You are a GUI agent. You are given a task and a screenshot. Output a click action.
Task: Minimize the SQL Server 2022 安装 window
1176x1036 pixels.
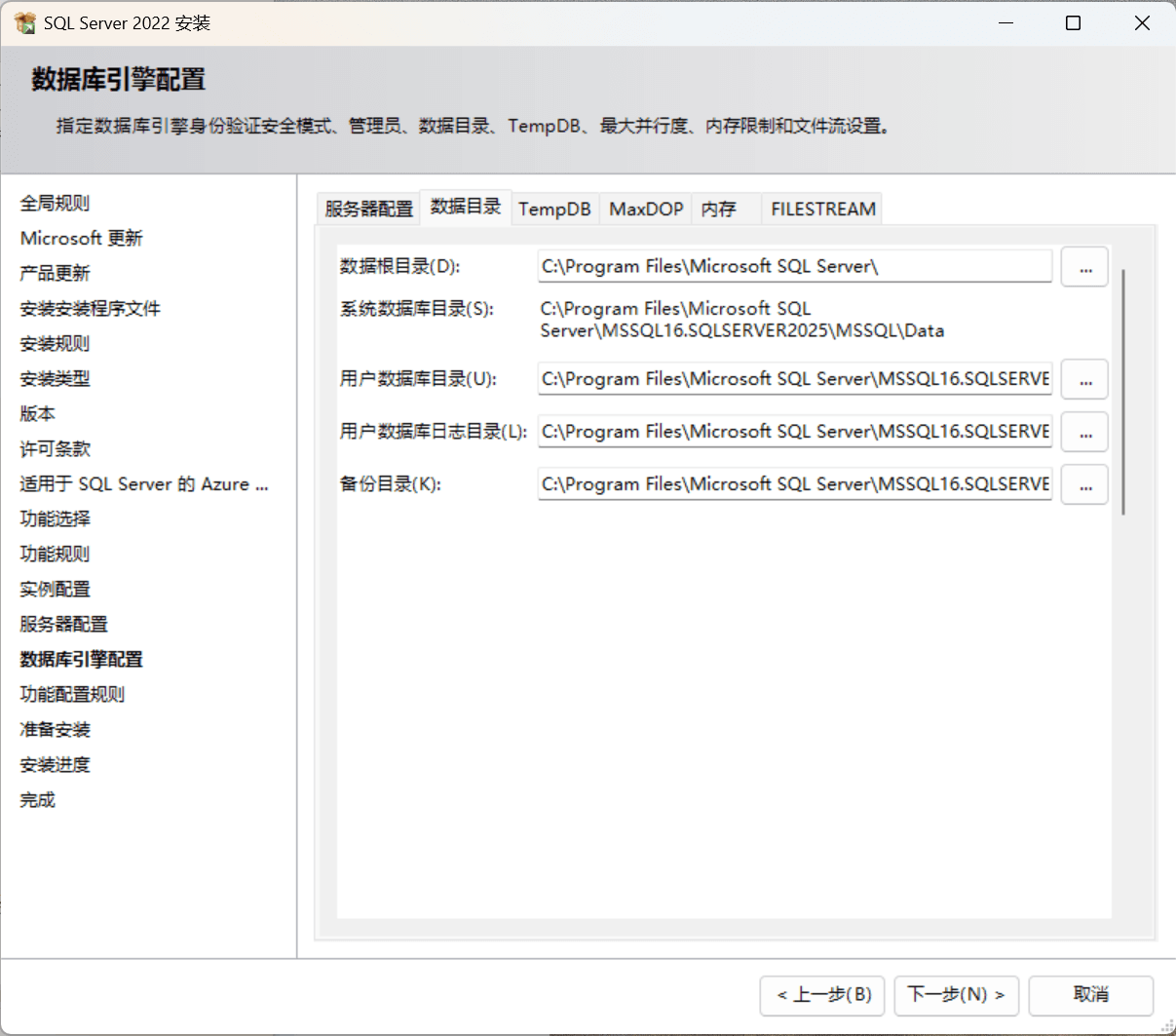pos(1007,22)
